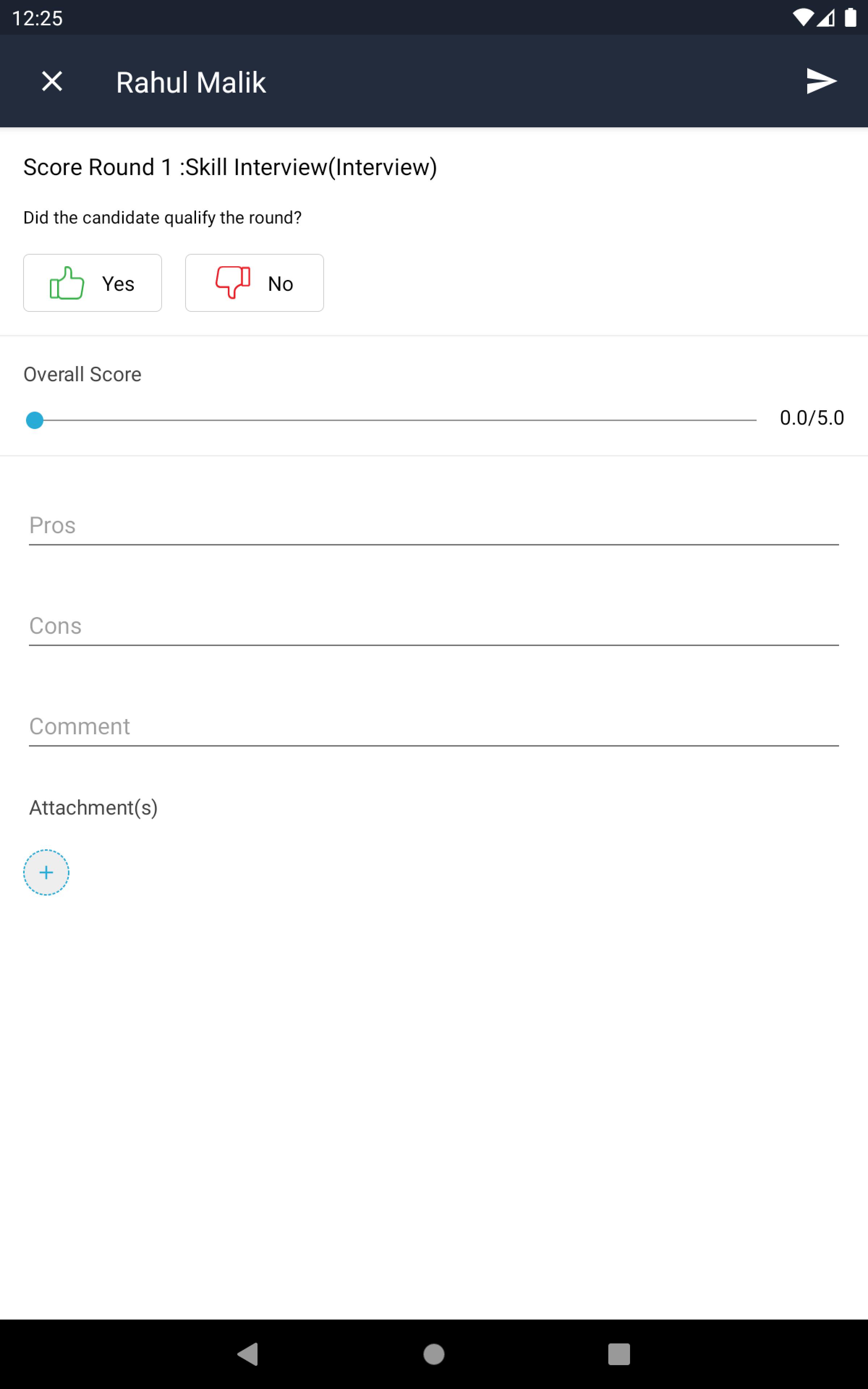868x1389 pixels.
Task: Mark candidate as qualified with Yes
Action: pos(93,283)
